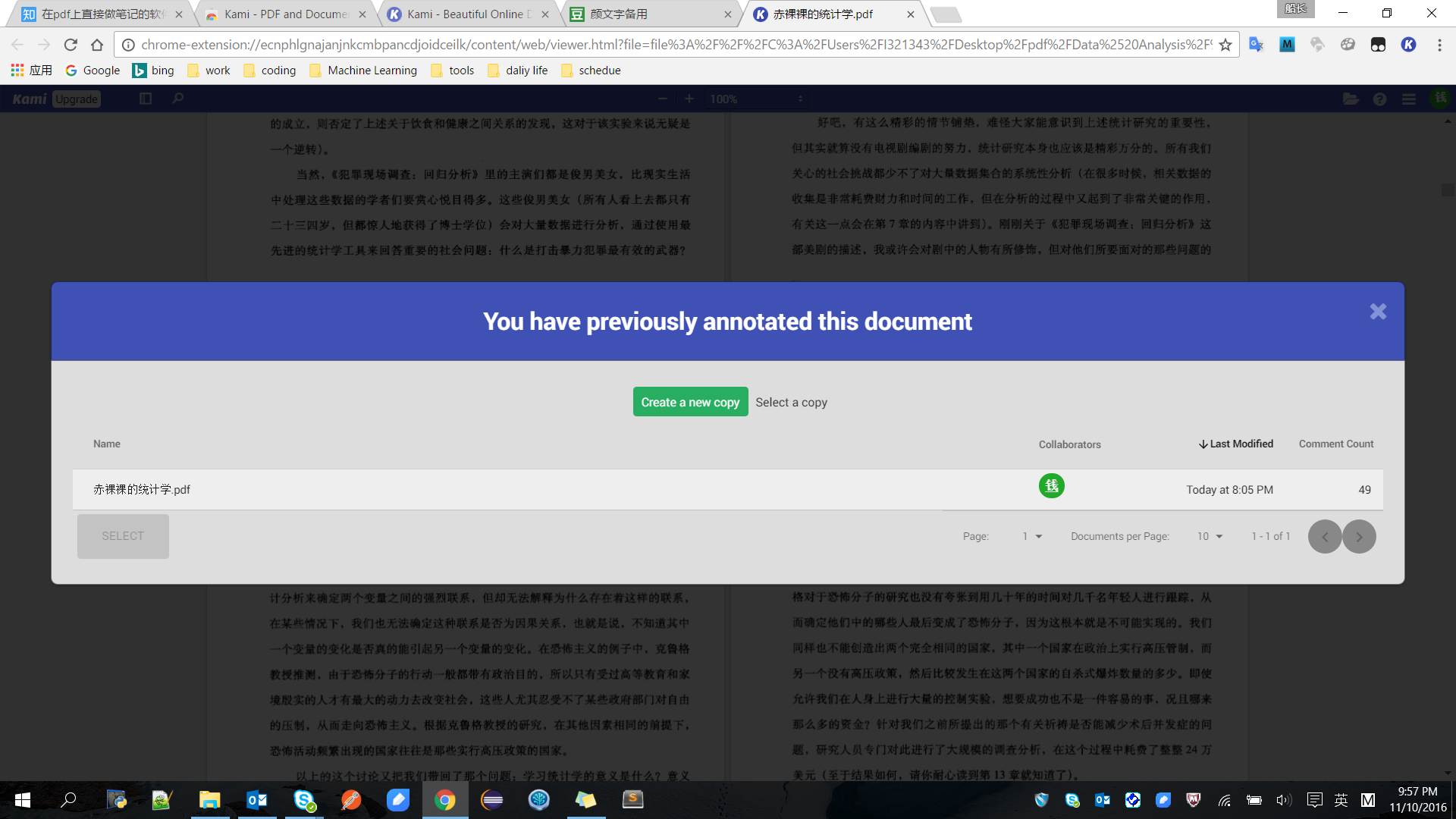This screenshot has height=819, width=1456.
Task: Click the Create a new copy button
Action: coord(690,401)
